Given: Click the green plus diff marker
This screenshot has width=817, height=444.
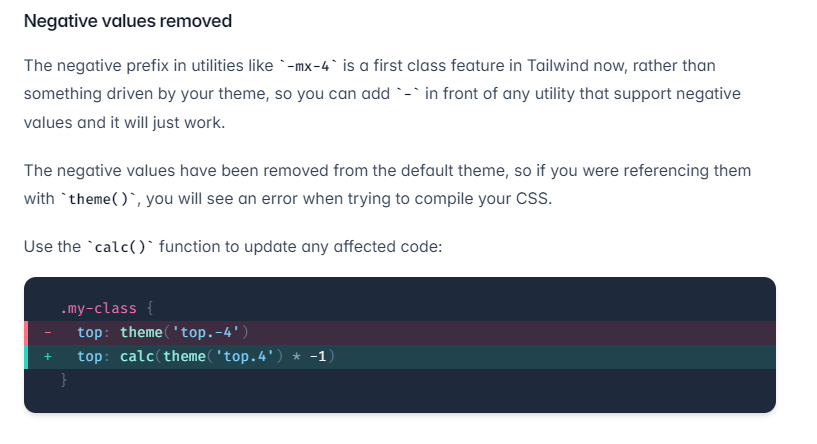Looking at the screenshot, I should [47, 356].
